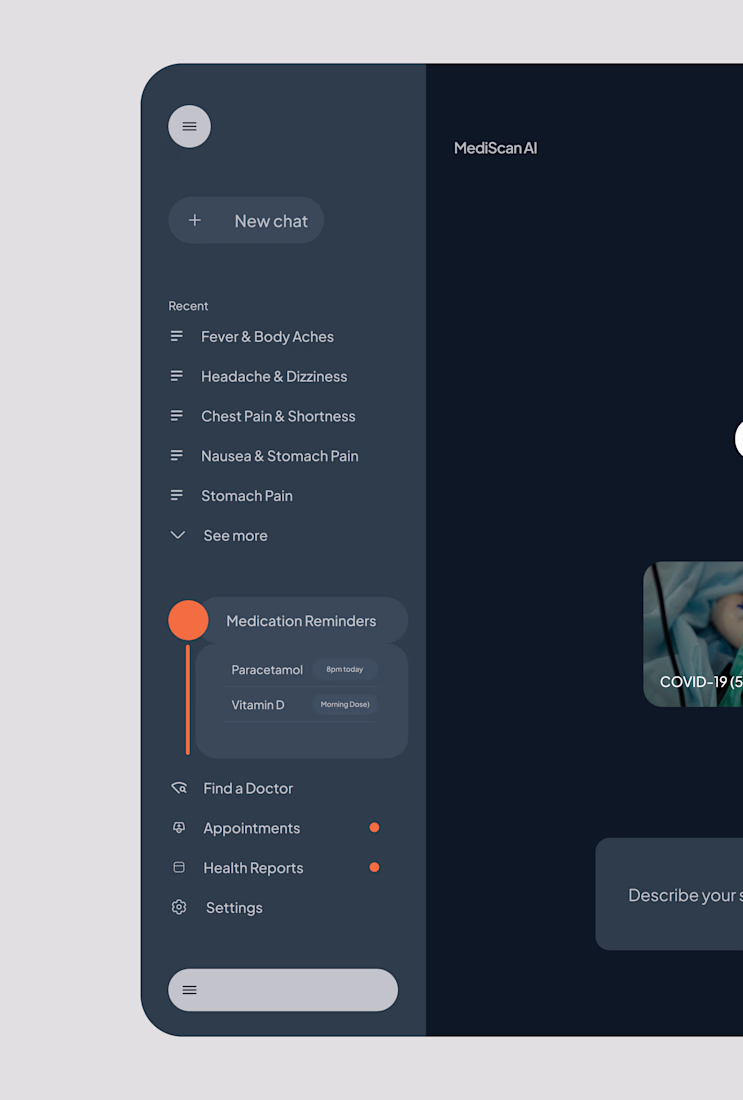Click the orange vertical reminder progress bar

coord(188,700)
